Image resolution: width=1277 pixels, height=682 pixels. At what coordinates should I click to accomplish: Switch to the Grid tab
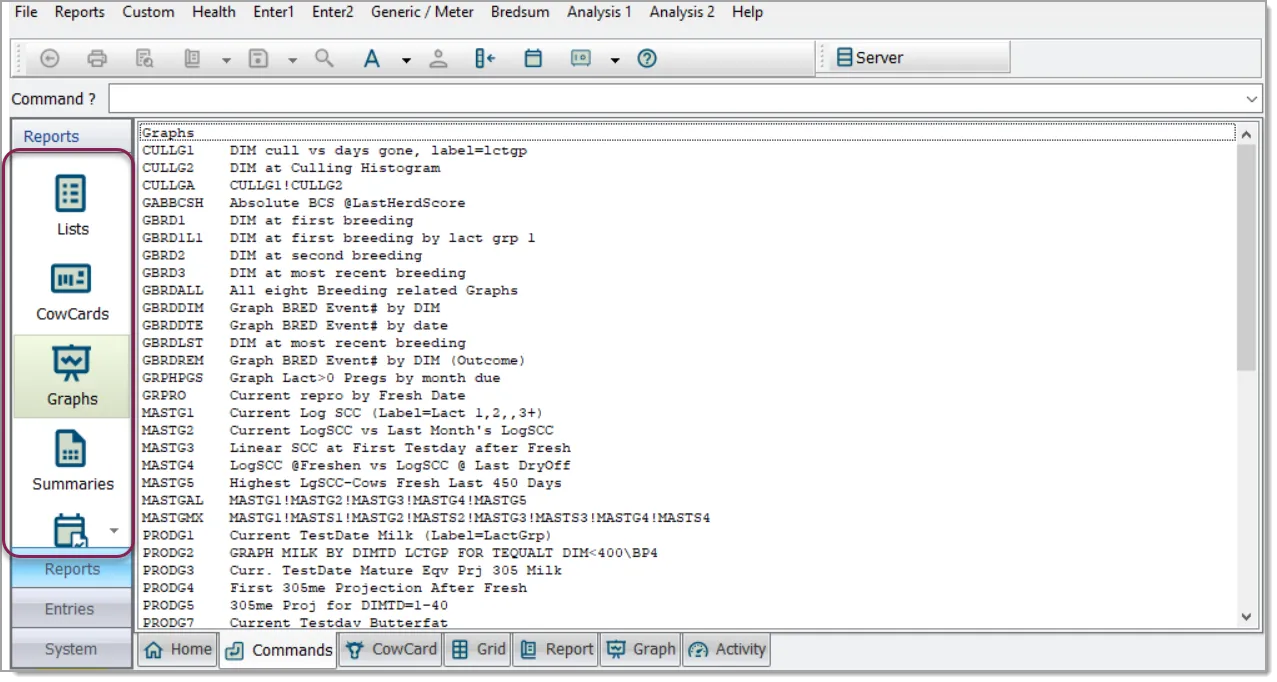coord(479,650)
